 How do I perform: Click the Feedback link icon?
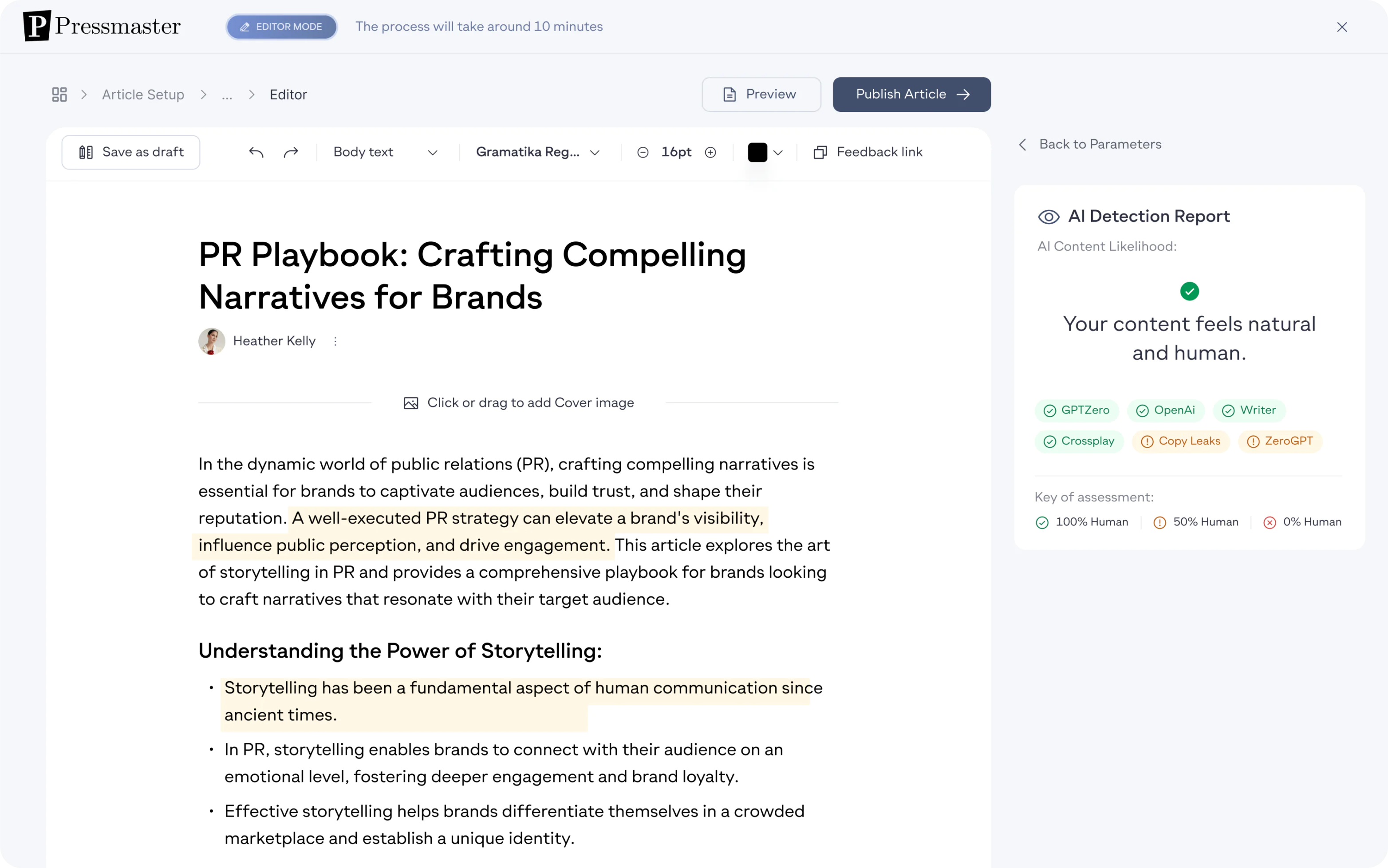tap(819, 152)
